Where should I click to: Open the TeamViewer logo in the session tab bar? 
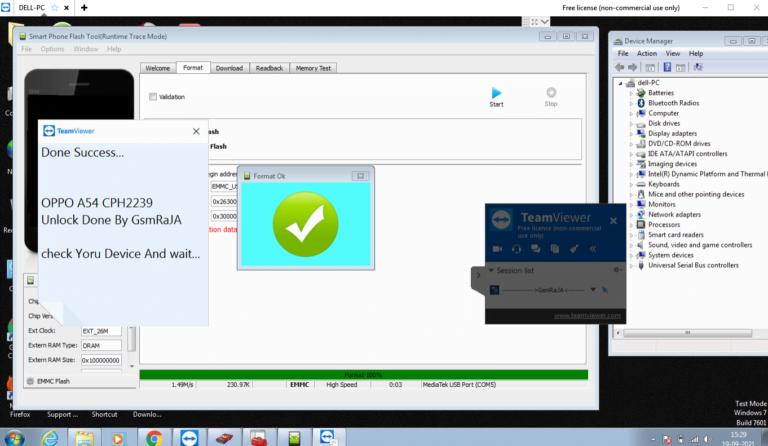pos(5,7)
